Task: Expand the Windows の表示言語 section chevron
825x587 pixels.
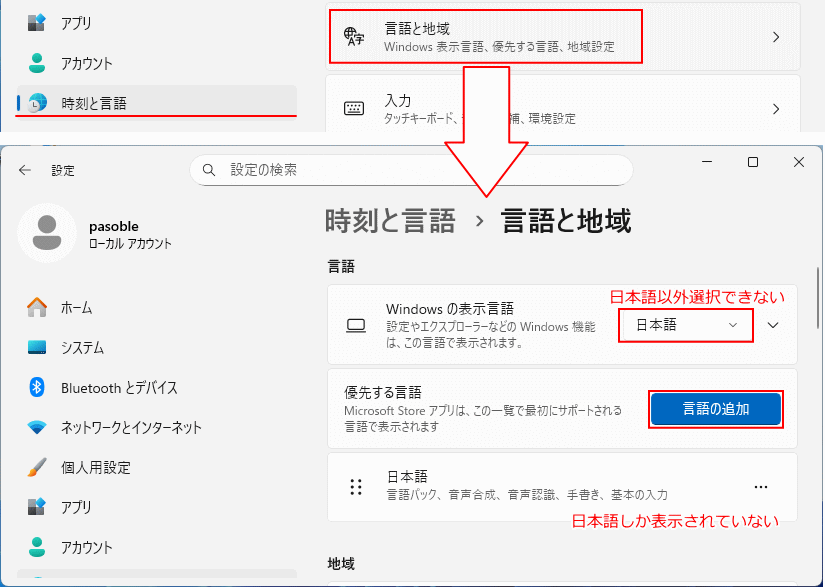Action: [x=771, y=324]
